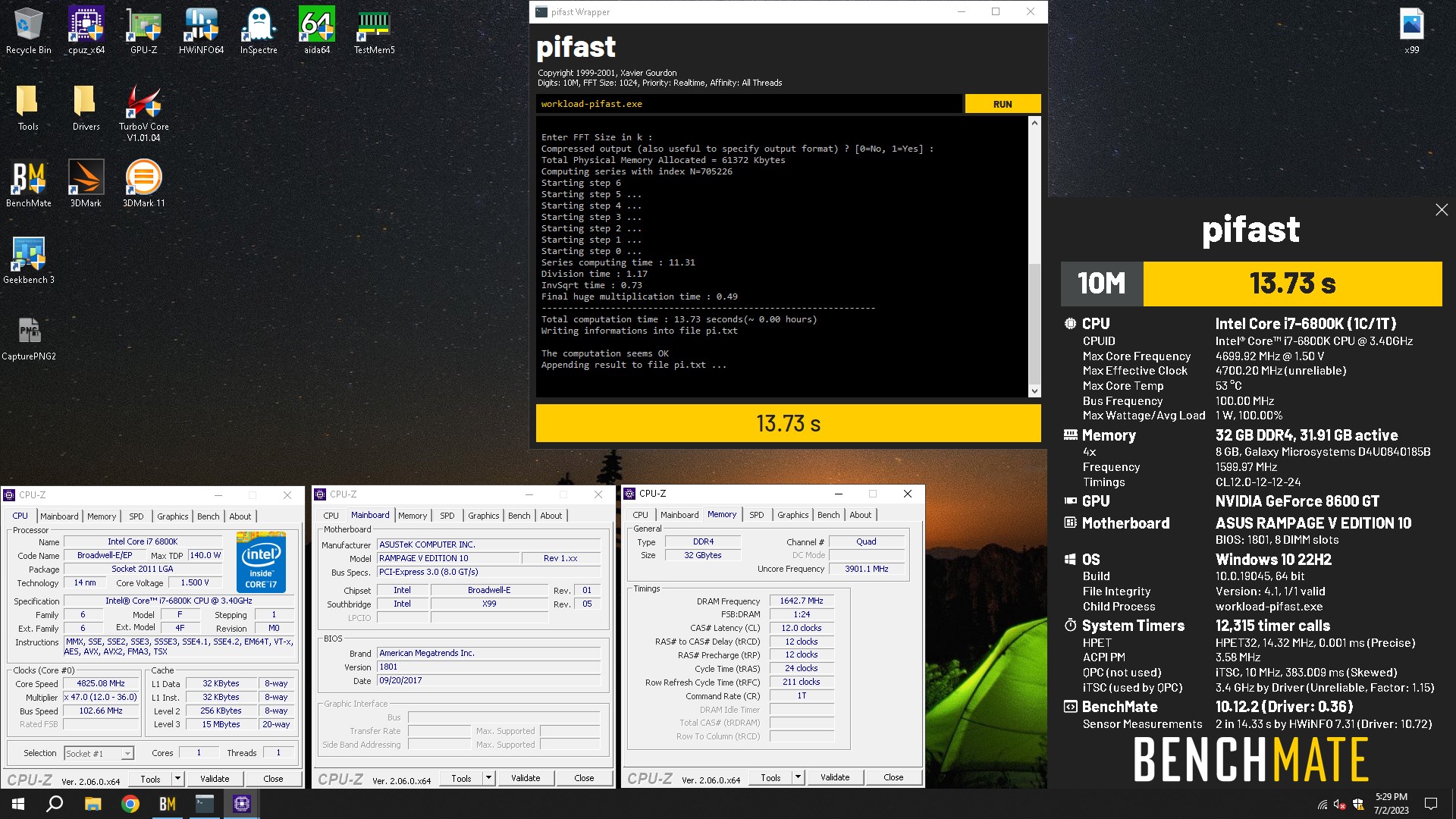Switch to terminal window taskbar icon
This screenshot has width=1456, height=819.
pyautogui.click(x=204, y=804)
